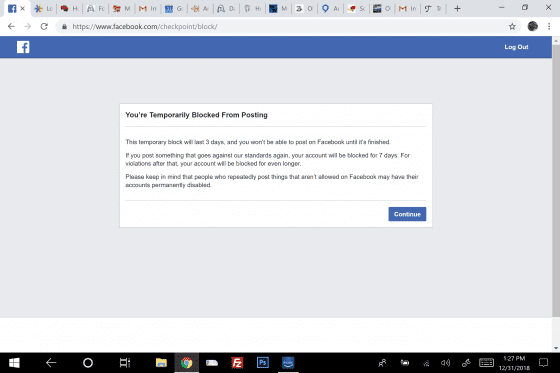Image resolution: width=560 pixels, height=373 pixels.
Task: Click the browser forward arrow
Action: click(28, 26)
